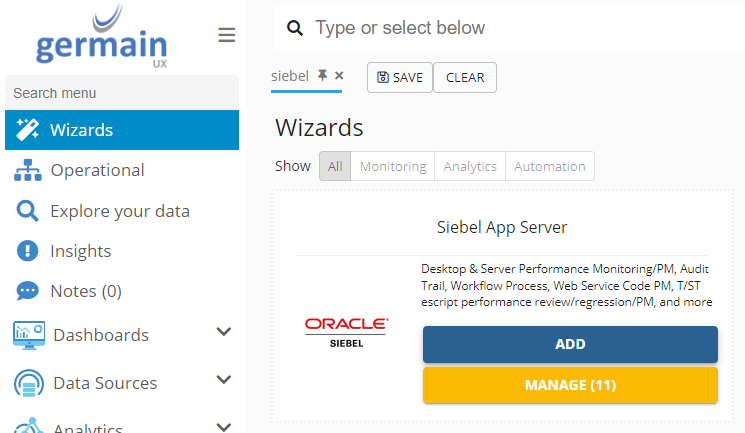Click the Data Sources database icon
Image resolution: width=745 pixels, height=433 pixels.
click(28, 383)
